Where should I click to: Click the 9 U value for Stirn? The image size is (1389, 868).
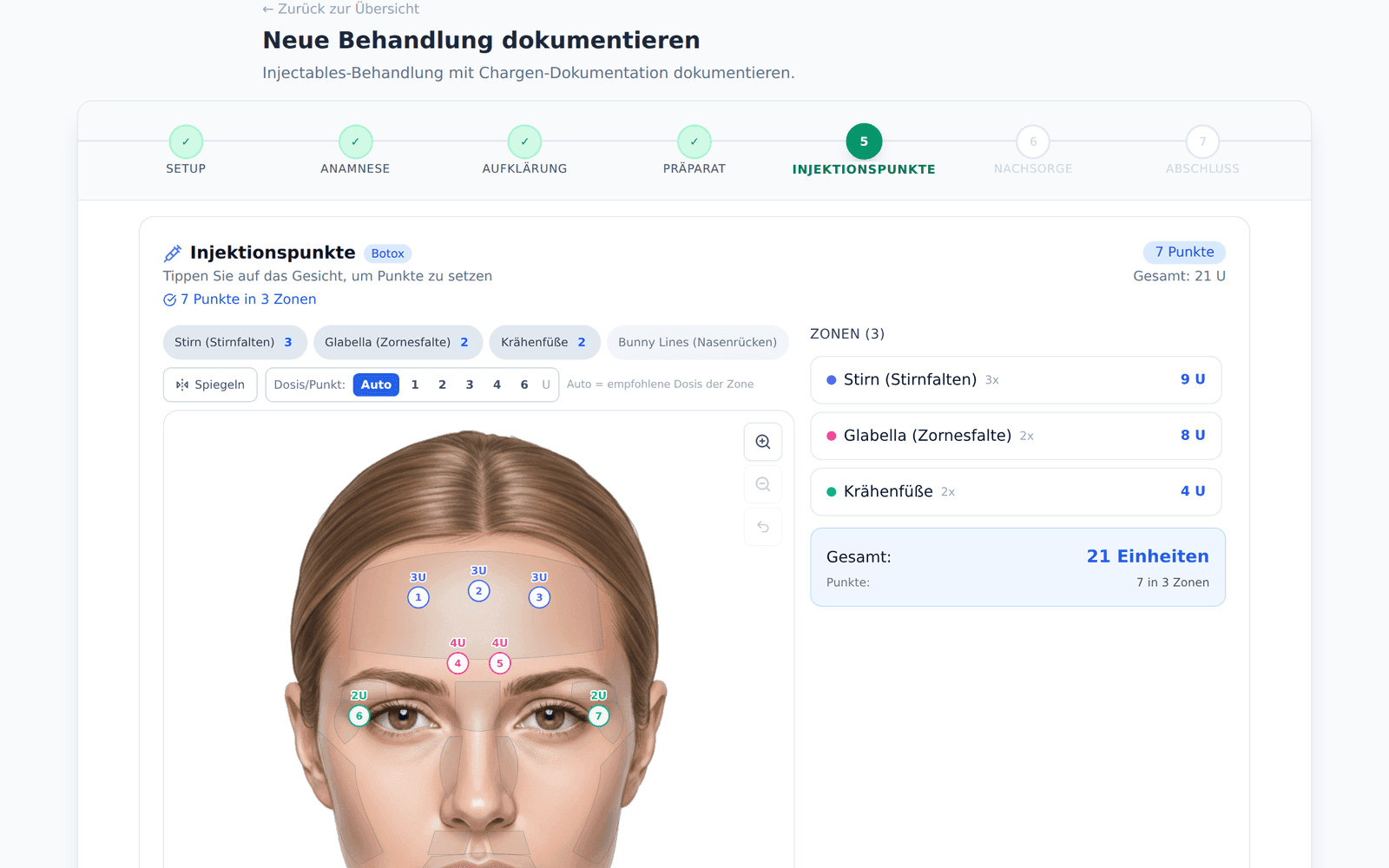[1193, 379]
